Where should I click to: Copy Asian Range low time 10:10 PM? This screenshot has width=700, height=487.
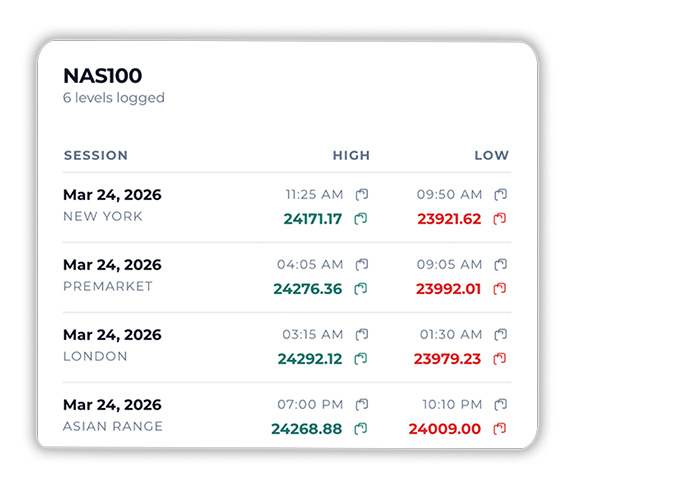501,405
